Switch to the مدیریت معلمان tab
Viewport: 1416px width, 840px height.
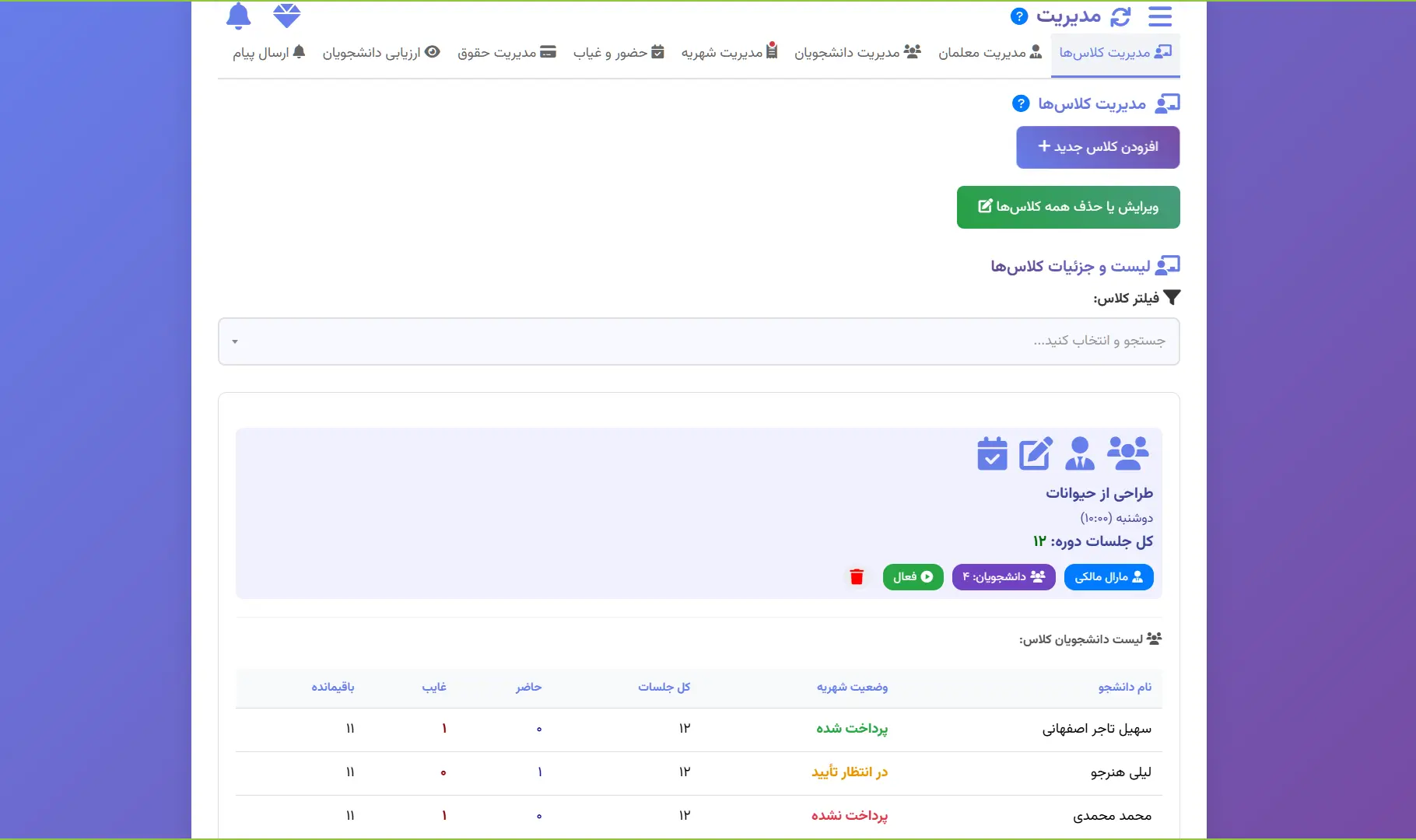990,52
